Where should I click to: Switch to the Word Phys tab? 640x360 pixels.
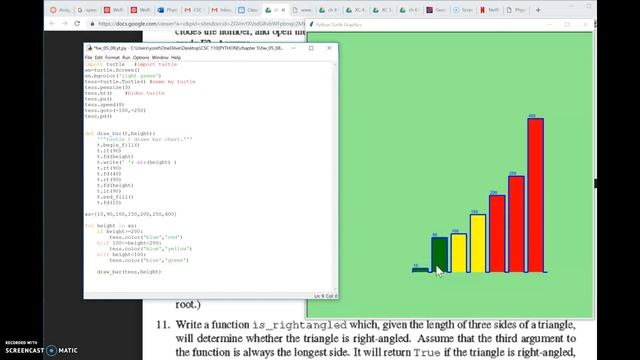pyautogui.click(x=167, y=10)
